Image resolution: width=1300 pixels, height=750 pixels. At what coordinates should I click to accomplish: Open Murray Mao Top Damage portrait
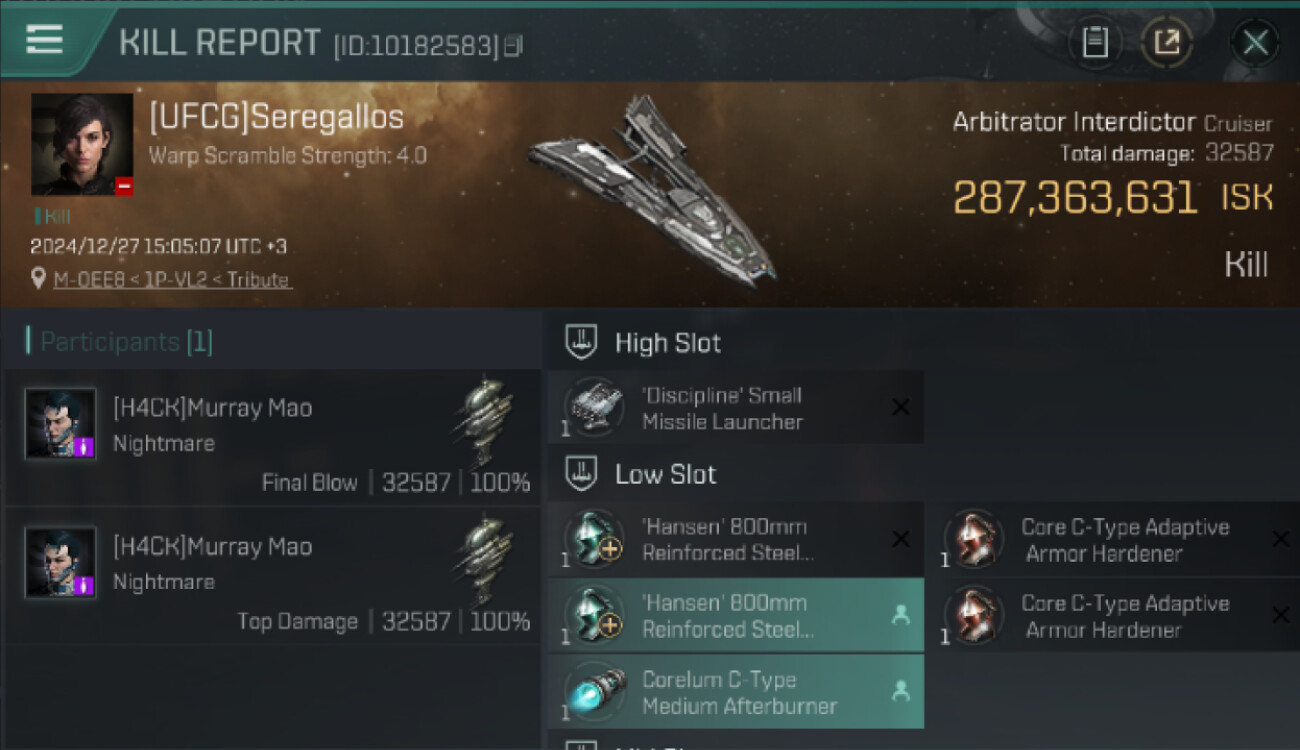[x=61, y=563]
